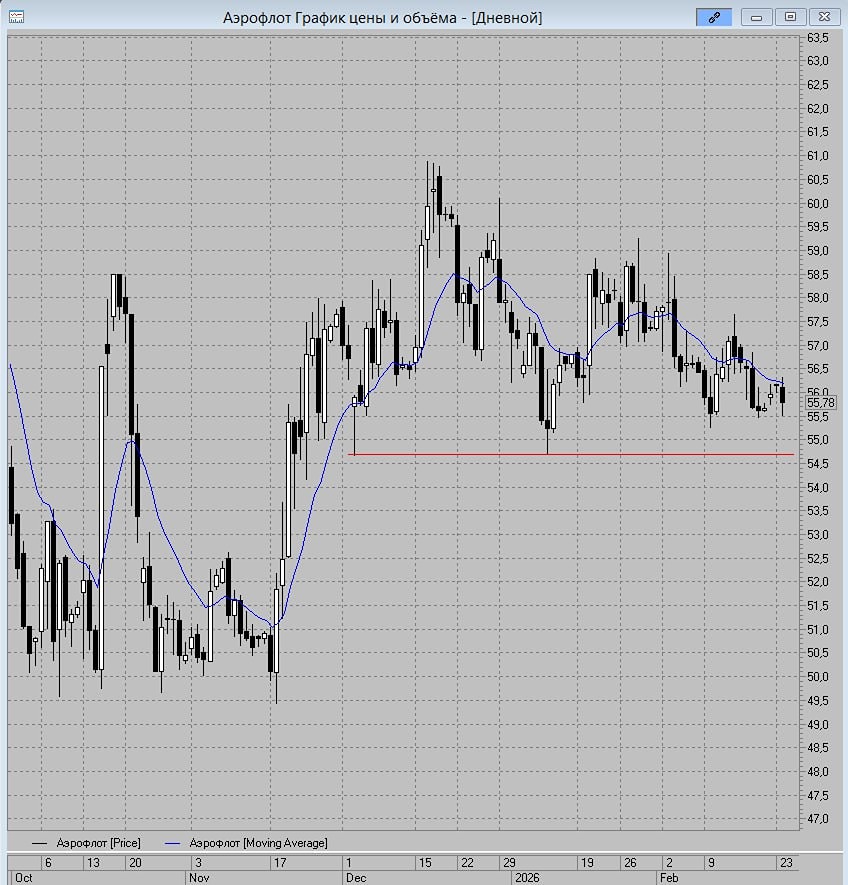Click the Dec month label on time axis
Screen dimensions: 848x885
[356, 878]
